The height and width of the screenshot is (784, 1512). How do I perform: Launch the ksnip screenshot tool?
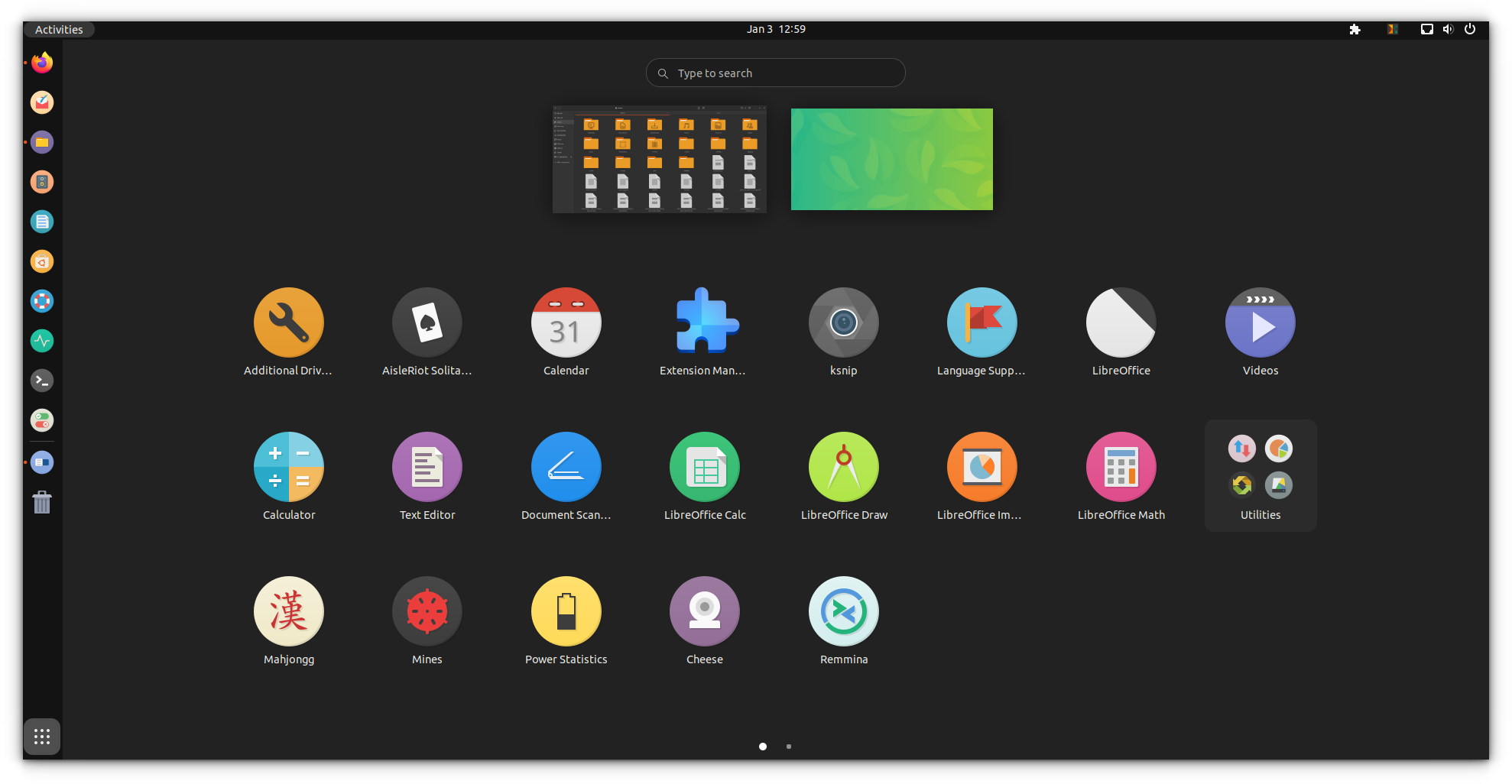843,322
